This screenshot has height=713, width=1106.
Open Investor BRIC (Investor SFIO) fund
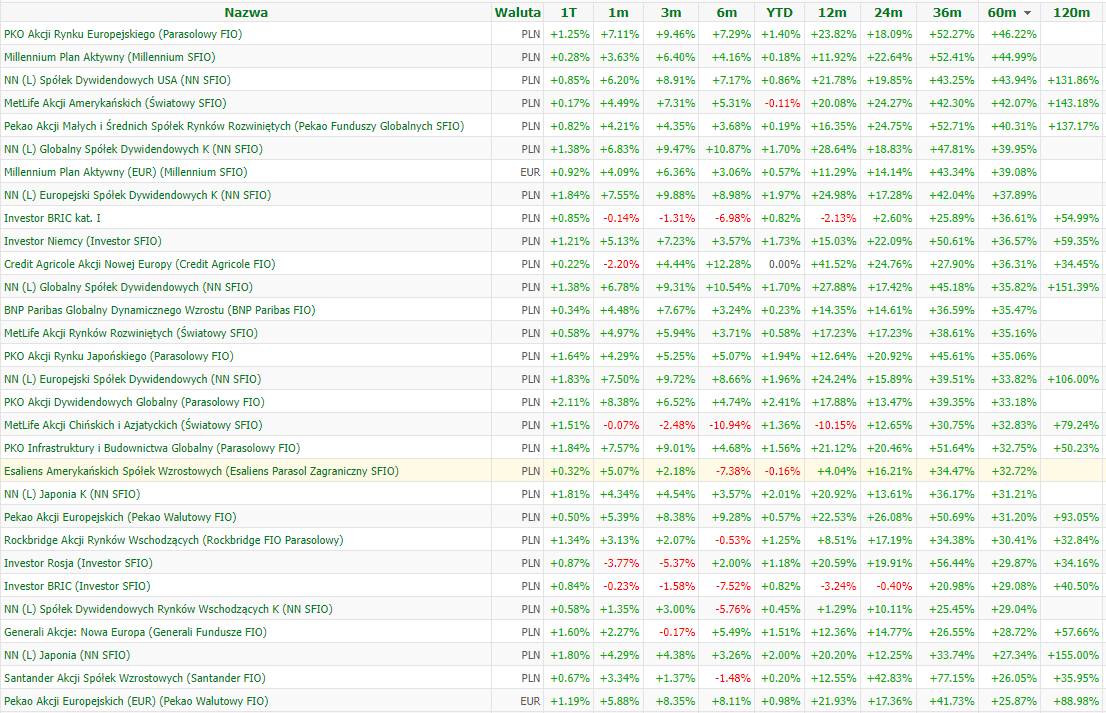pyautogui.click(x=77, y=586)
